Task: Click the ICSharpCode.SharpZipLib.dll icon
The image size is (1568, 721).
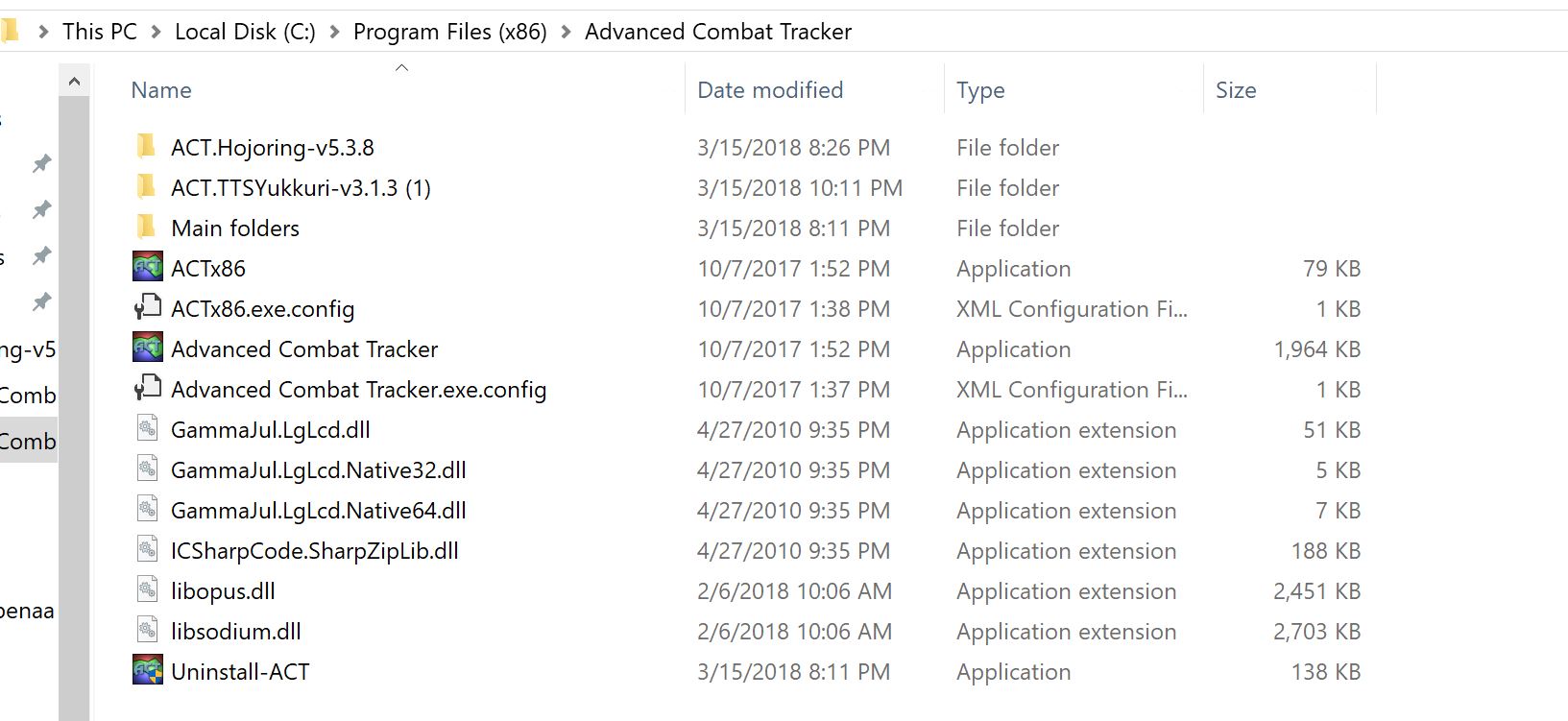Action: pyautogui.click(x=146, y=547)
